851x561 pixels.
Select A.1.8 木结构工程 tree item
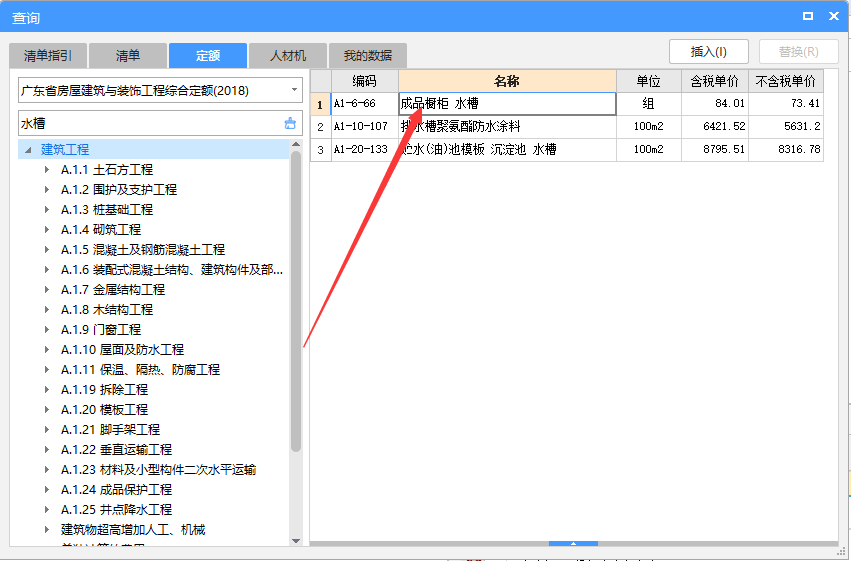pyautogui.click(x=107, y=309)
